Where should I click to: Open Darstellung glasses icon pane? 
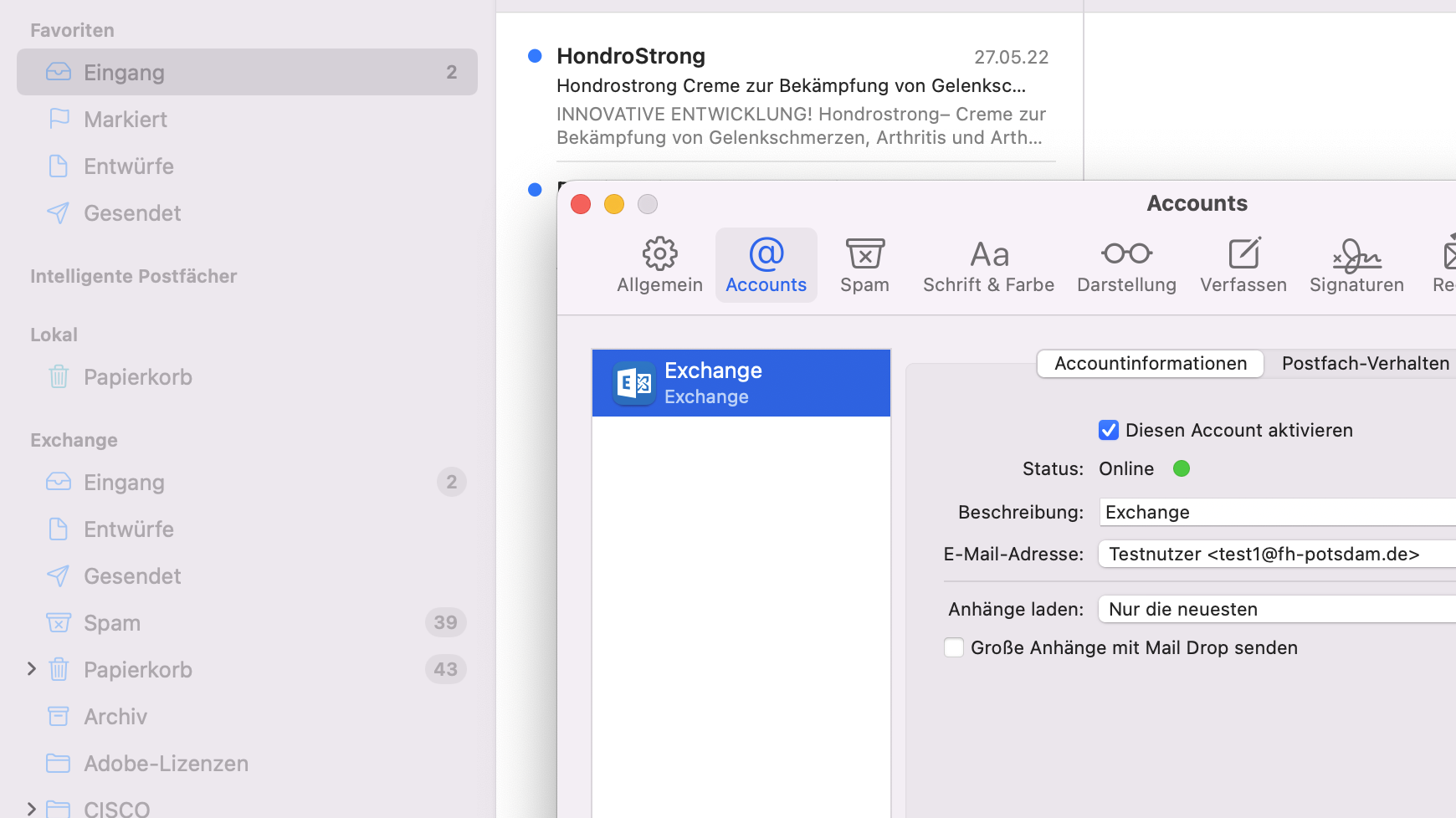click(1126, 265)
